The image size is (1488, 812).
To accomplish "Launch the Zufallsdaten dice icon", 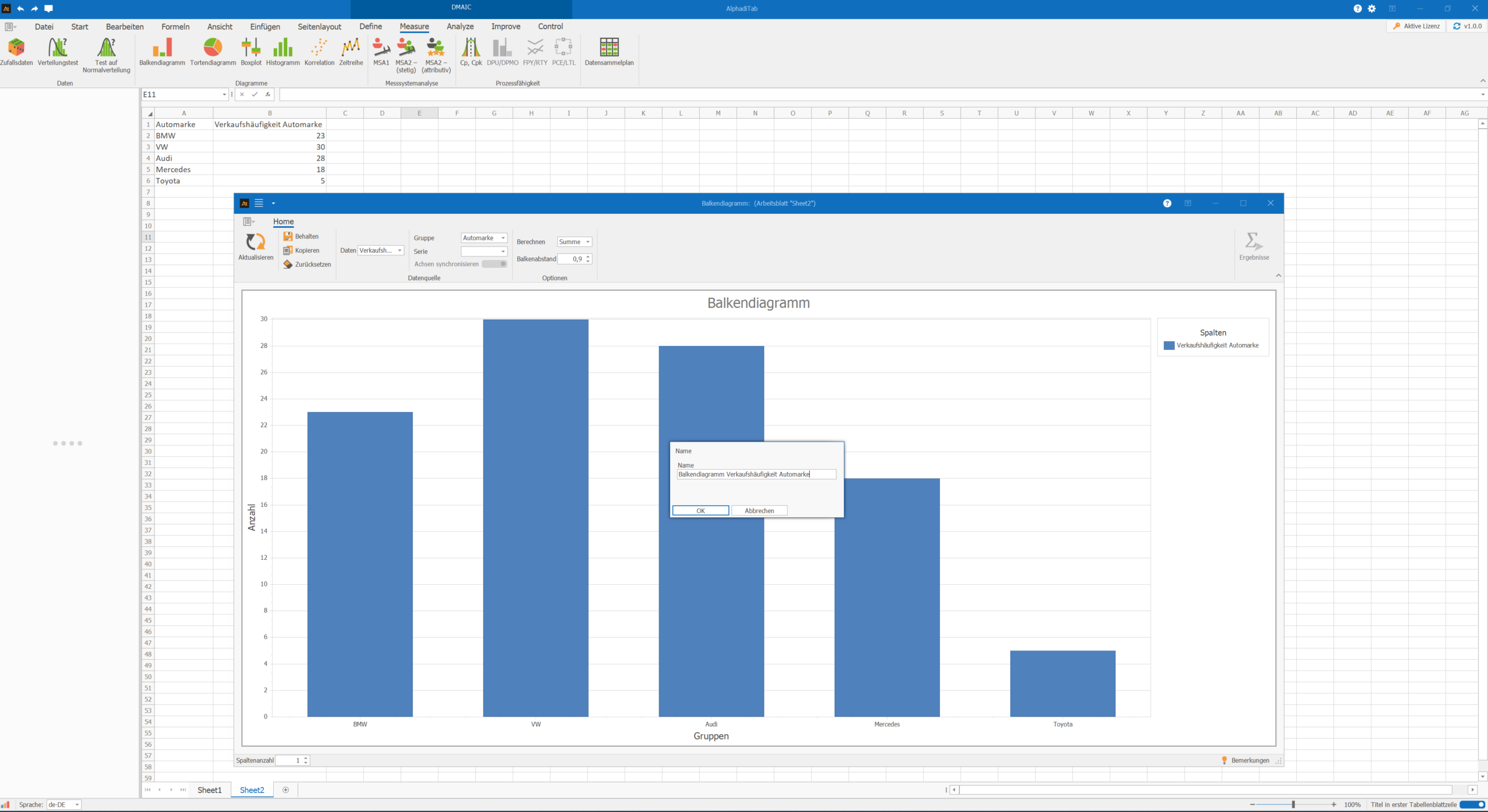I will point(16,48).
